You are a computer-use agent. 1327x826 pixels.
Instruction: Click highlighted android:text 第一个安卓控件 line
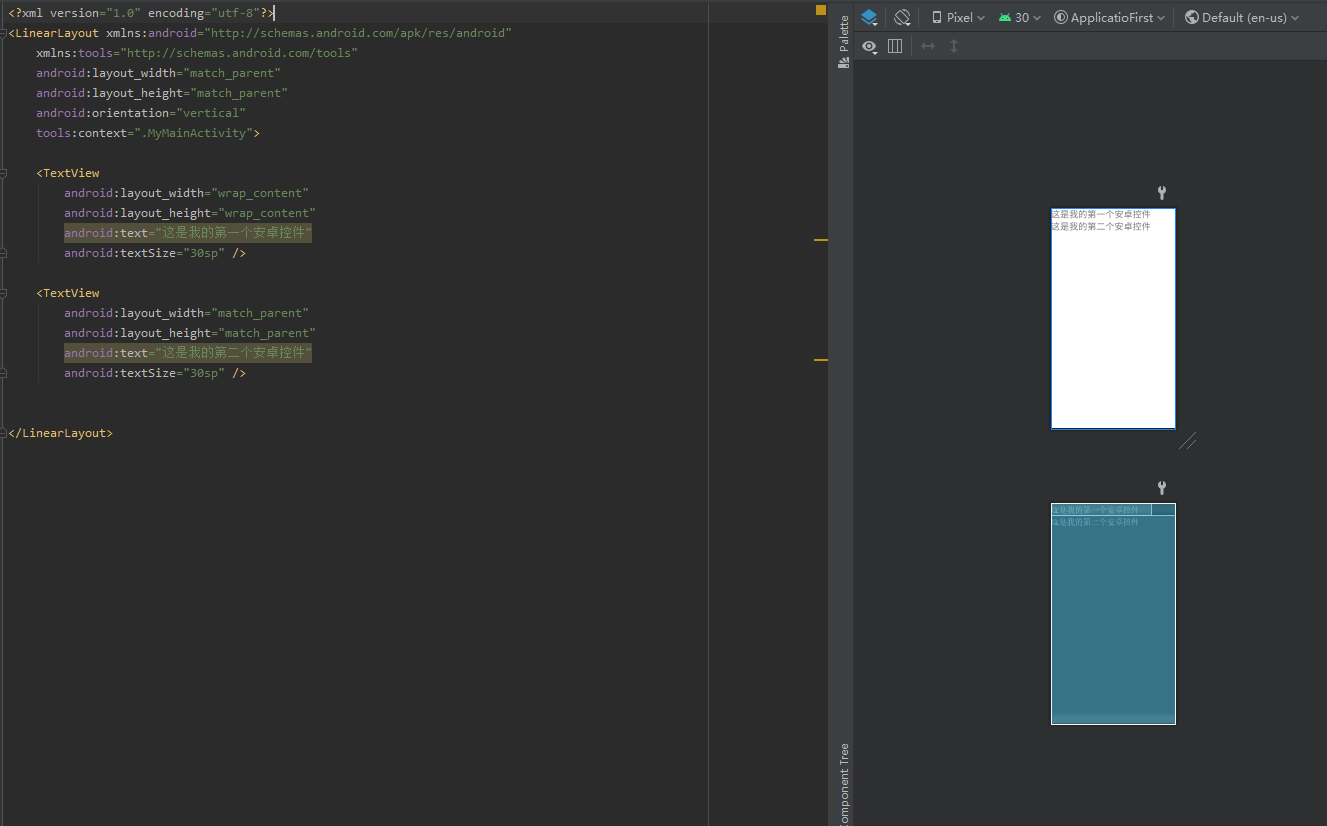188,233
